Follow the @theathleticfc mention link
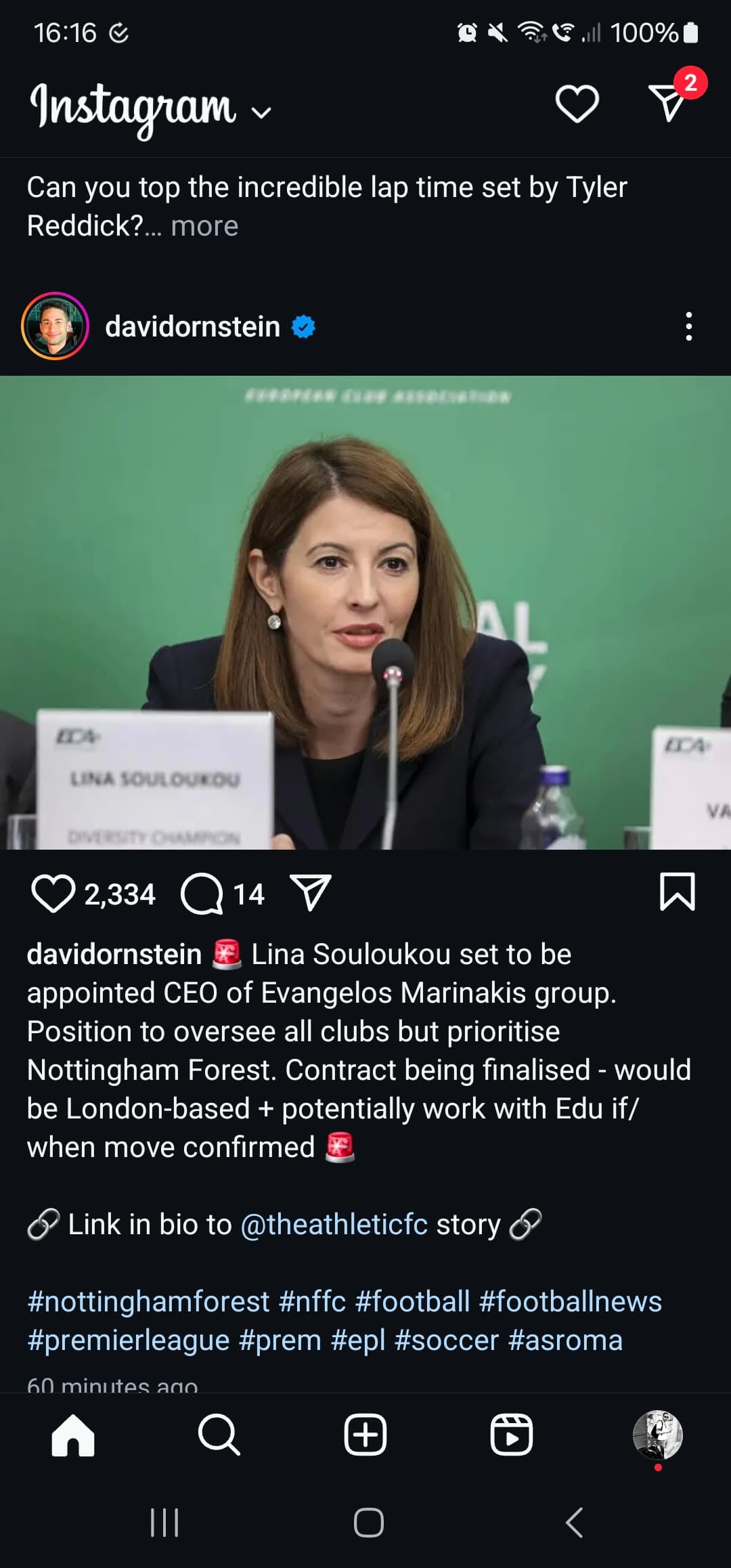This screenshot has height=1568, width=731. coord(334,1224)
